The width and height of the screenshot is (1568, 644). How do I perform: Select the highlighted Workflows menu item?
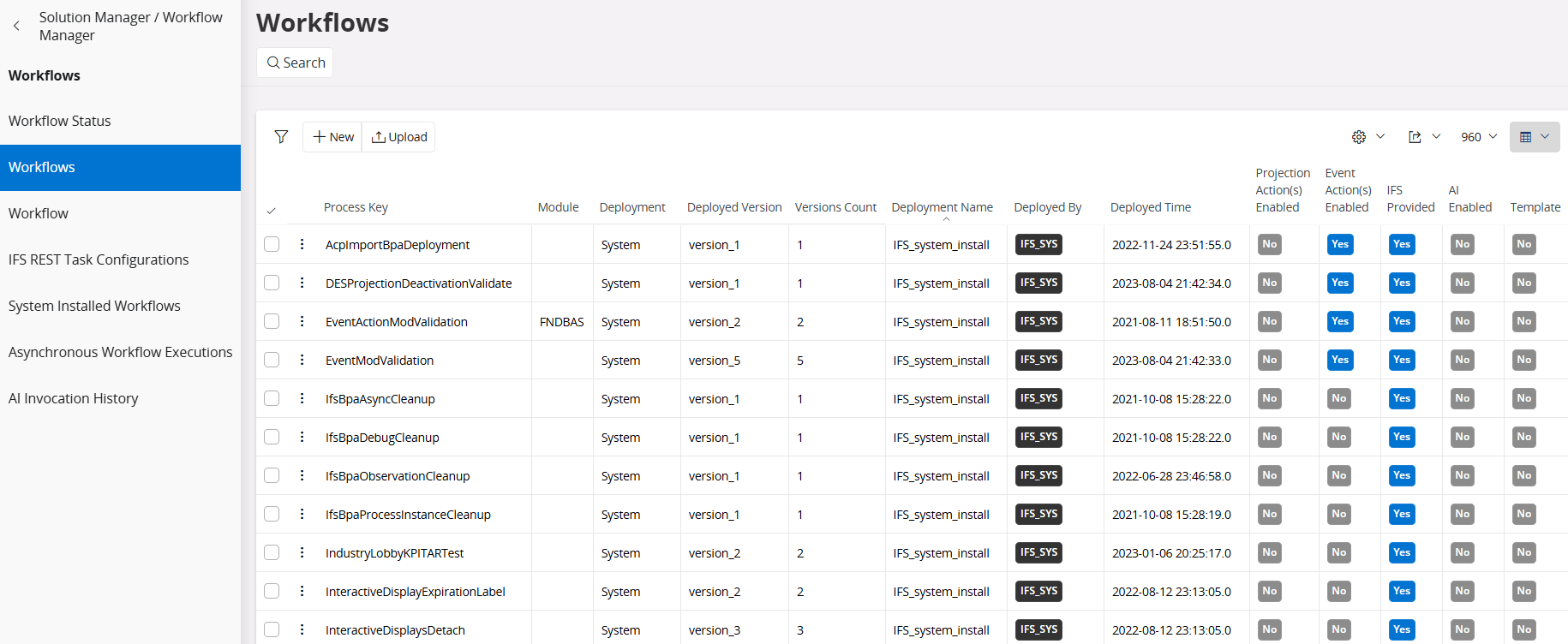pyautogui.click(x=120, y=167)
